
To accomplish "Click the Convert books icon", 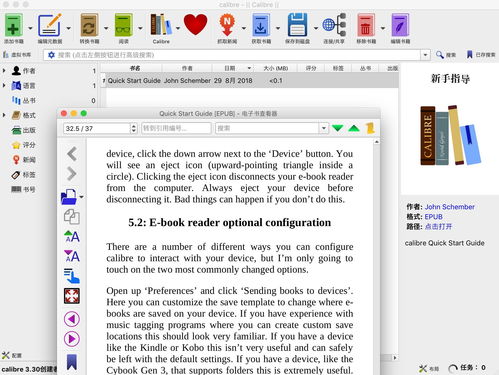I will [x=89, y=25].
